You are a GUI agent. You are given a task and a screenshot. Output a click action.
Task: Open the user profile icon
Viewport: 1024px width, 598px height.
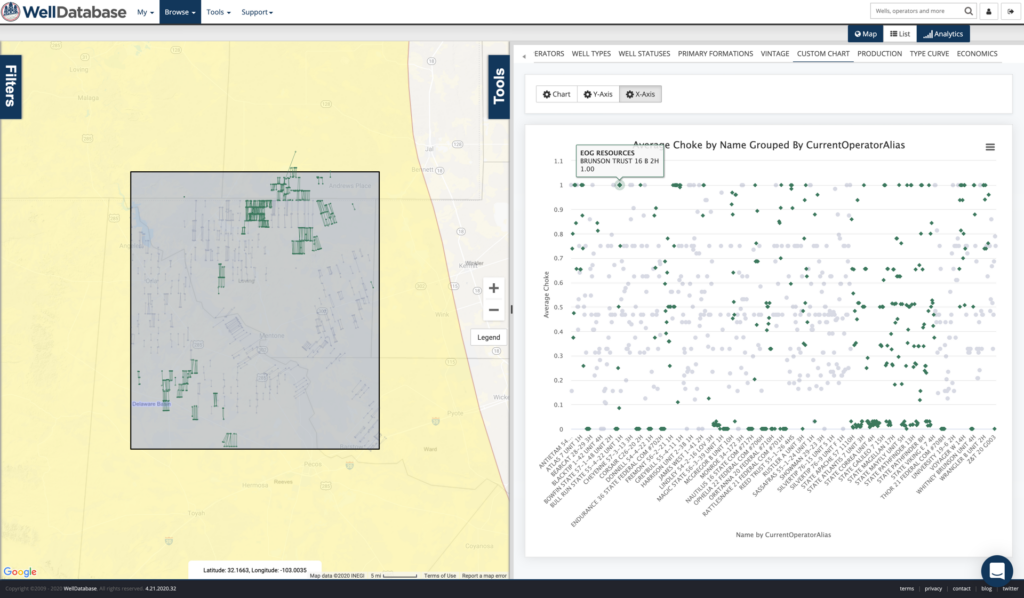pyautogui.click(x=989, y=11)
